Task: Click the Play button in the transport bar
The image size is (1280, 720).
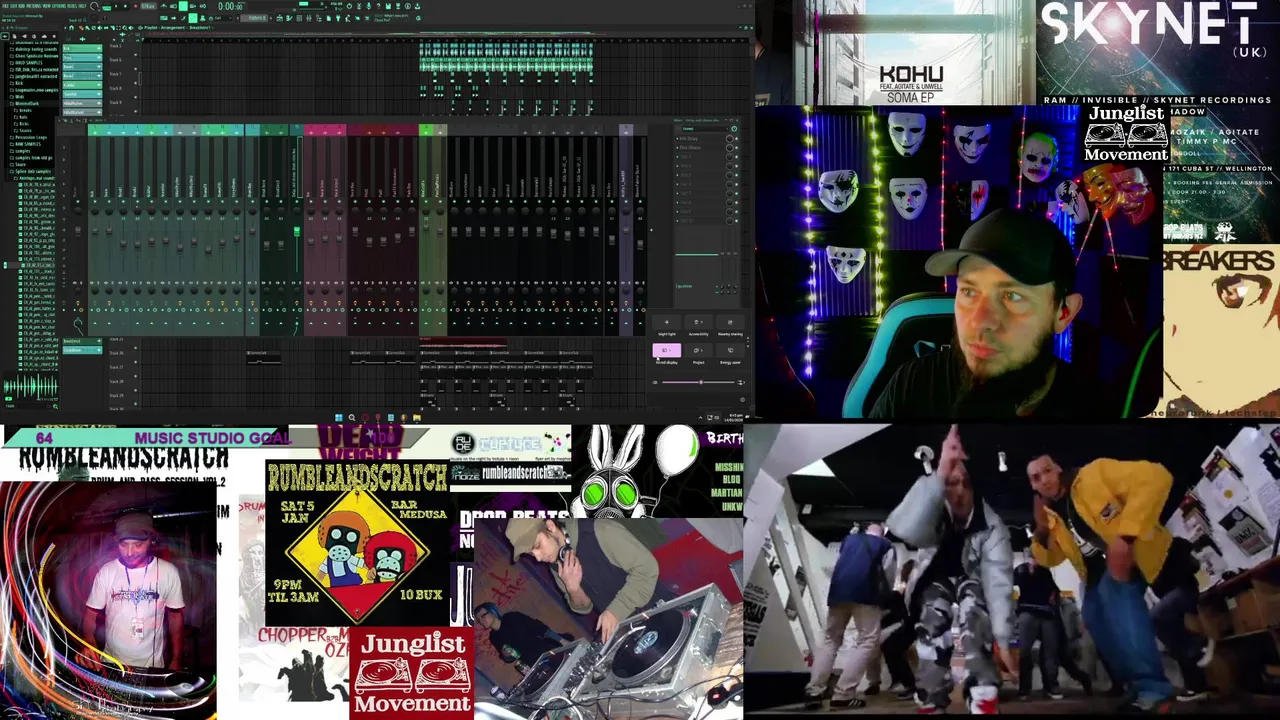Action: [x=116, y=6]
